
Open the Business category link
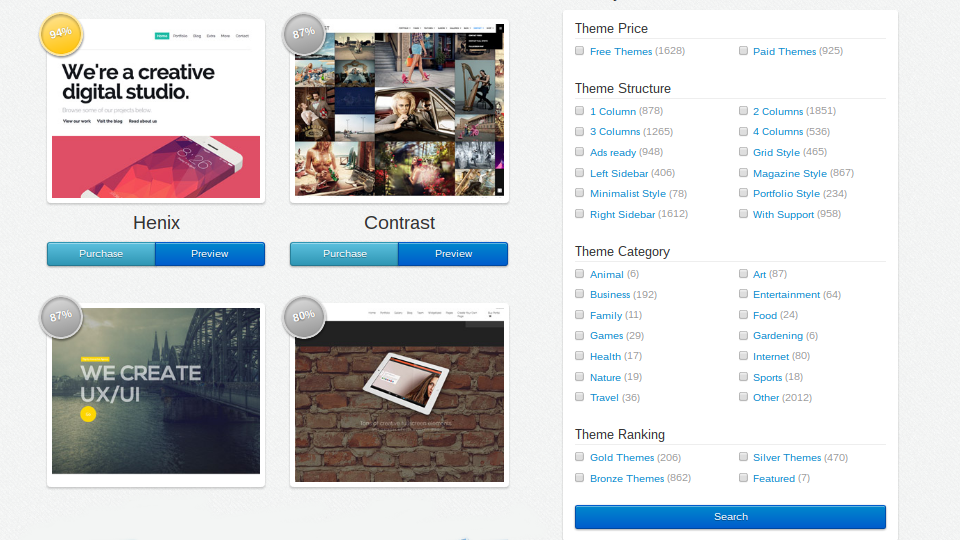click(610, 294)
